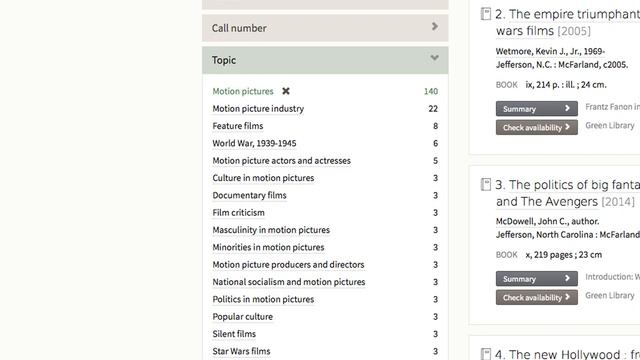Expand the Call number facet
The height and width of the screenshot is (360, 640).
(325, 28)
